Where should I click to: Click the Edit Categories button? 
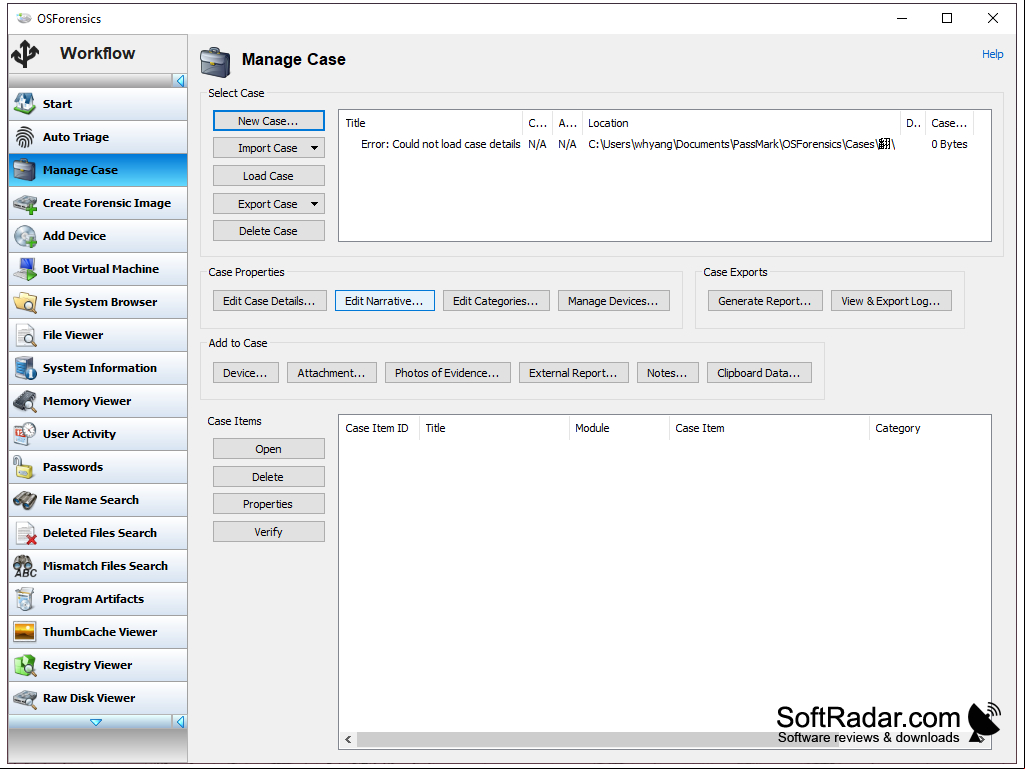(496, 301)
